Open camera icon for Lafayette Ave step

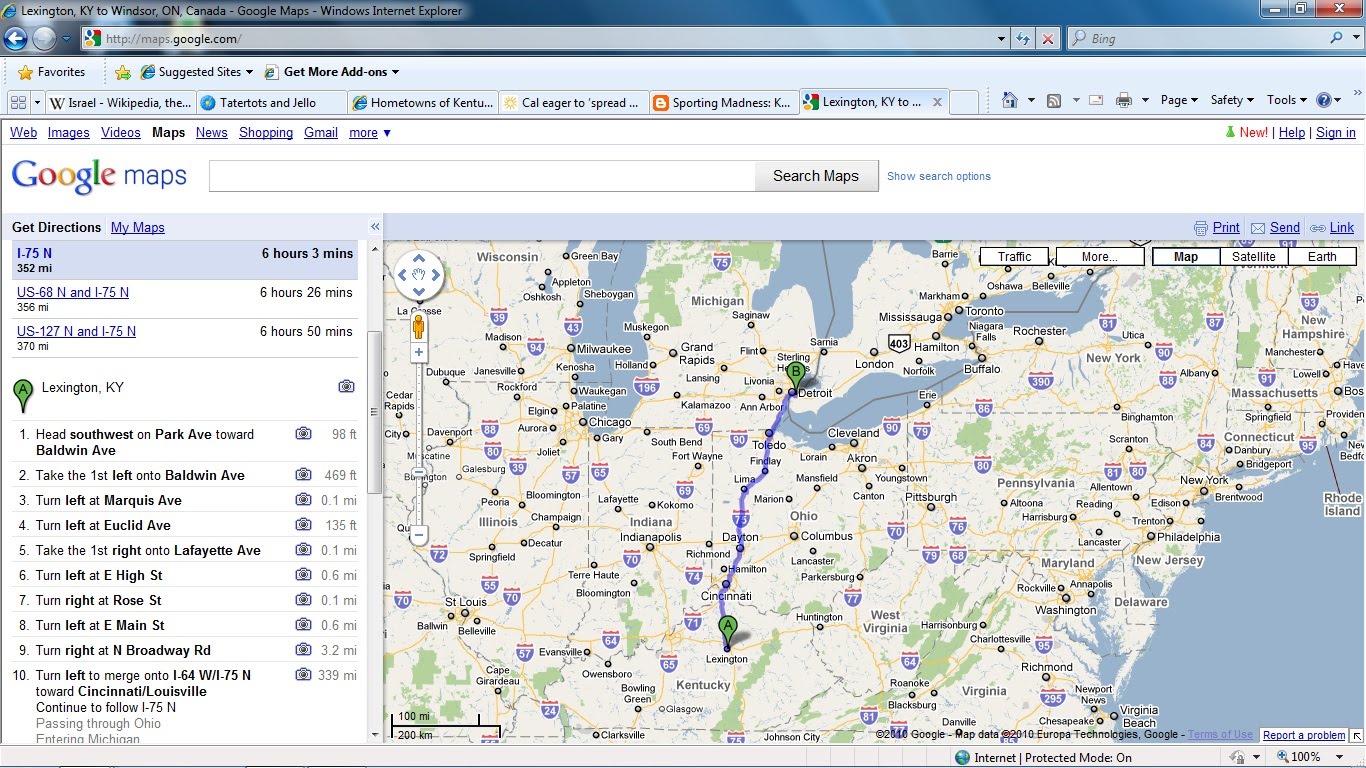click(303, 550)
